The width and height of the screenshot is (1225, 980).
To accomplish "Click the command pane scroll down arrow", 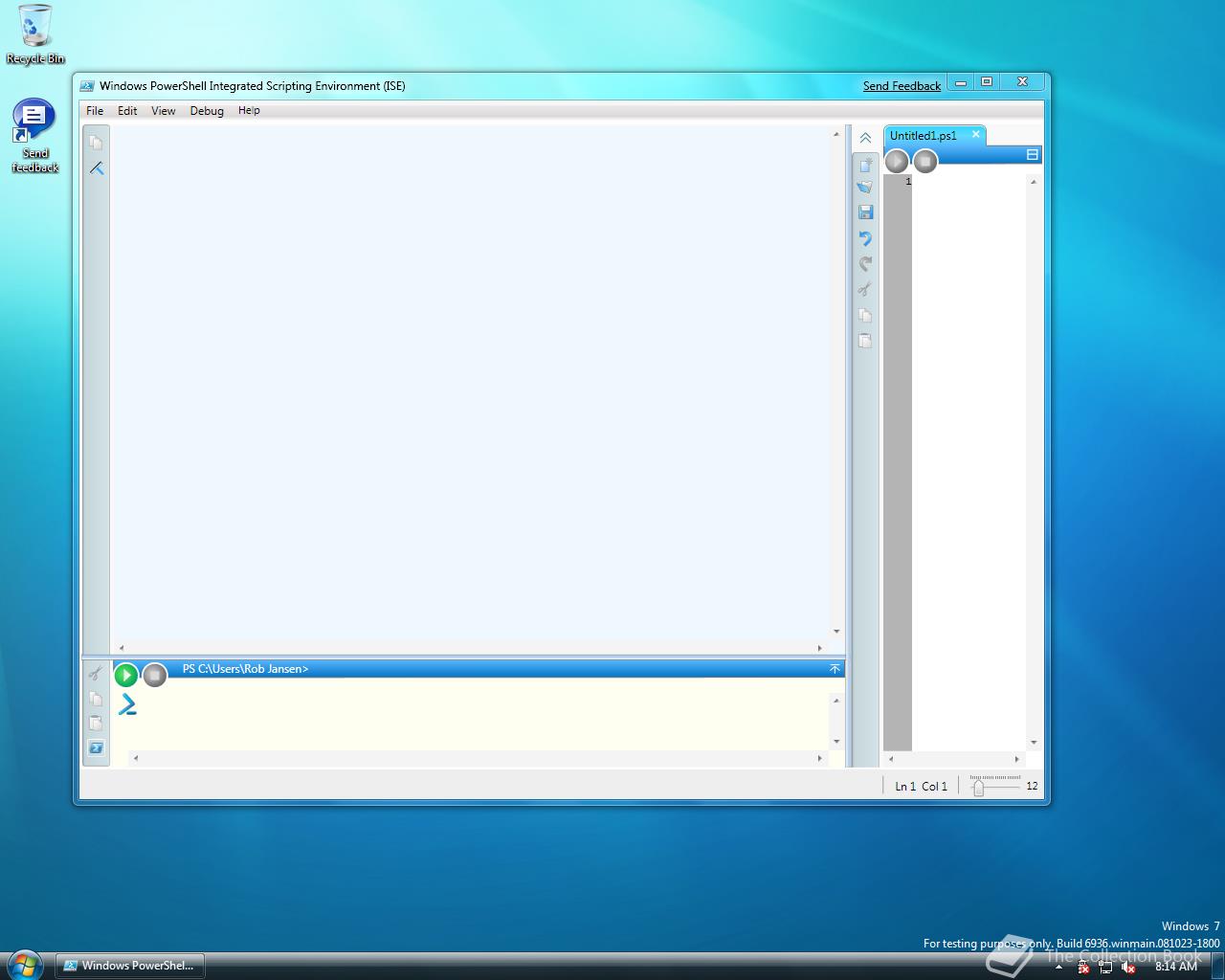I will (836, 742).
